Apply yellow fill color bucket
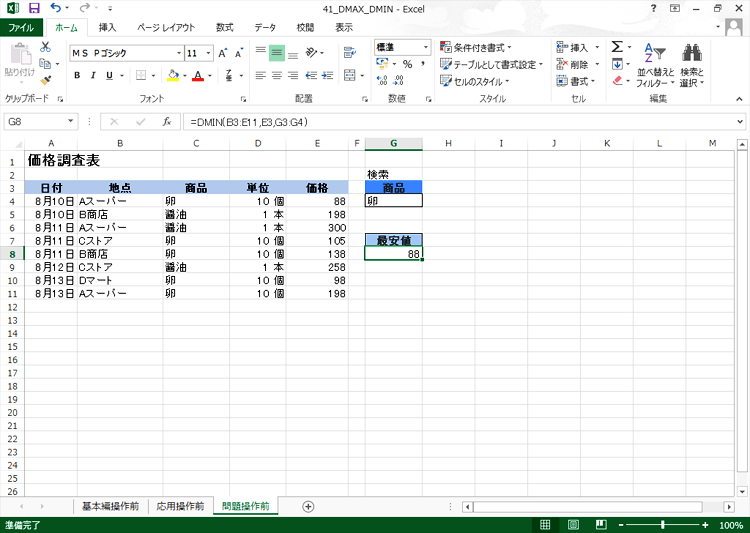The width and height of the screenshot is (750, 533). coord(173,76)
